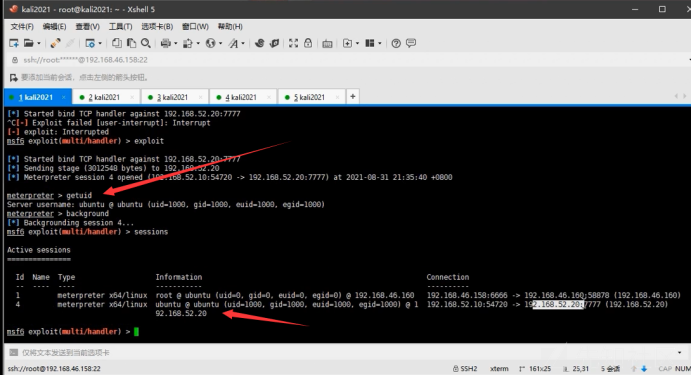Click the globe Encoding icon
This screenshot has height=376, width=692.
coord(211,43)
